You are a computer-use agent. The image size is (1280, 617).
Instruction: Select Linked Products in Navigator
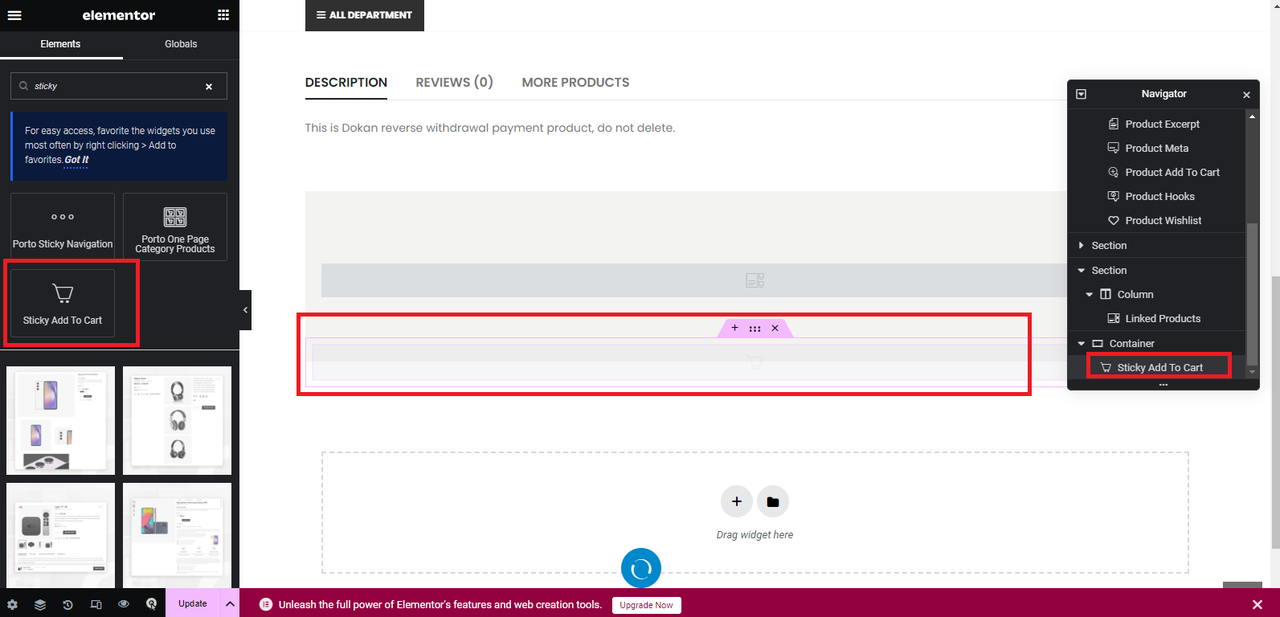(x=1163, y=318)
